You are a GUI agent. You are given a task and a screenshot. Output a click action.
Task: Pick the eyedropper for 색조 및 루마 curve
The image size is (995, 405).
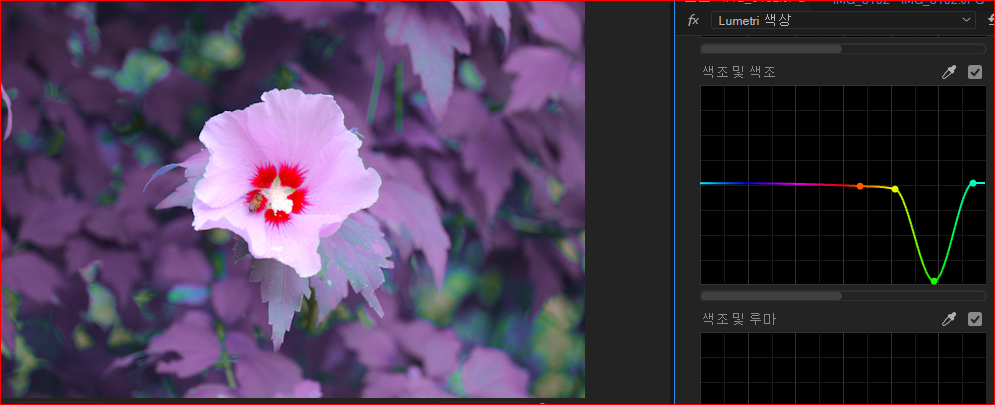click(x=949, y=319)
